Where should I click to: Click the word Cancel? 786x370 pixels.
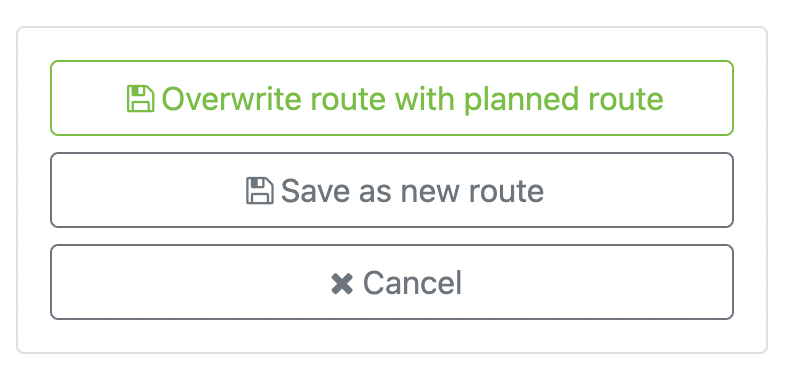(412, 283)
